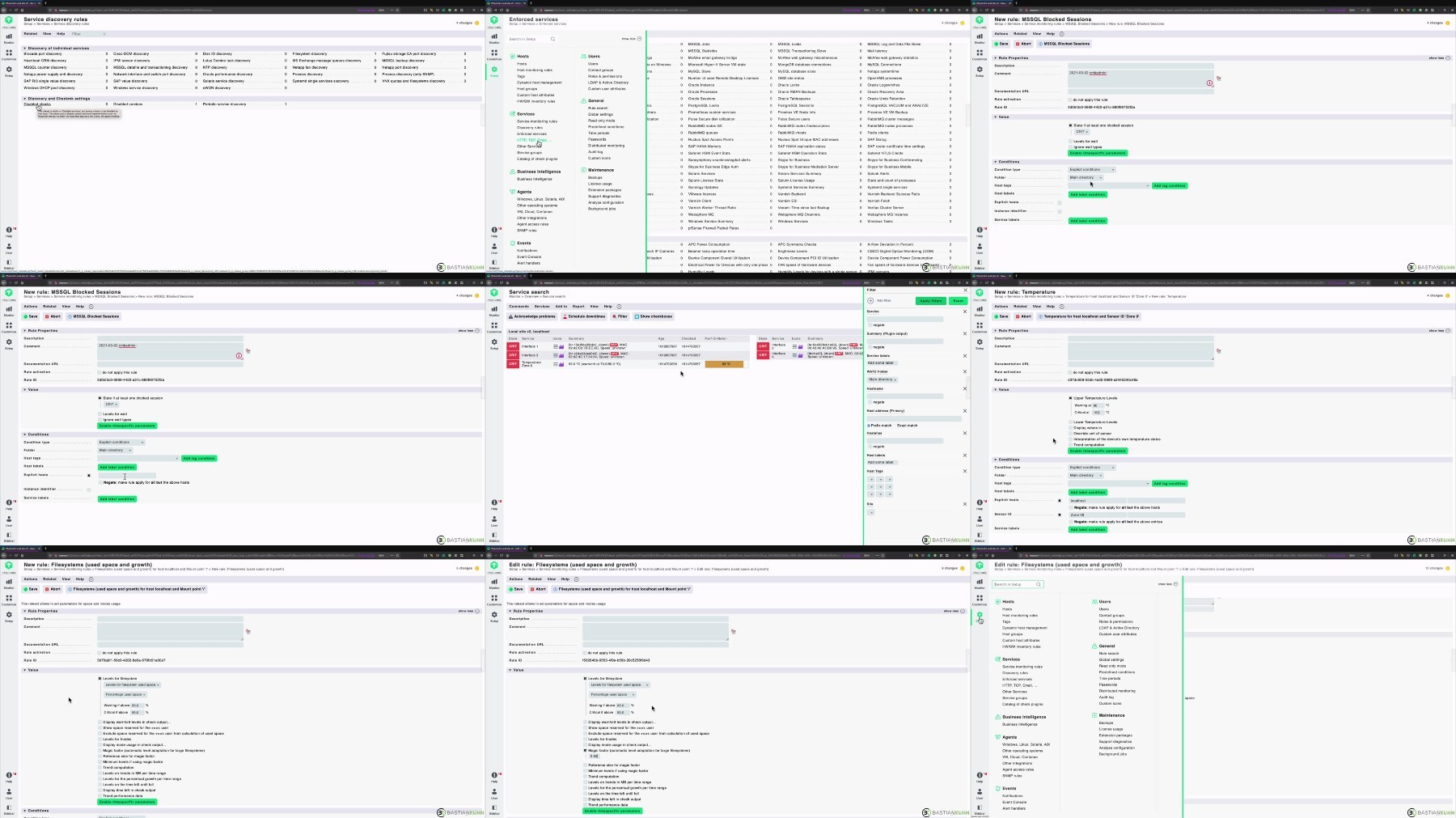Toggle Magic factor checkbox in Edit rule: Filesystems
This screenshot has height=818, width=1456.
click(x=586, y=751)
